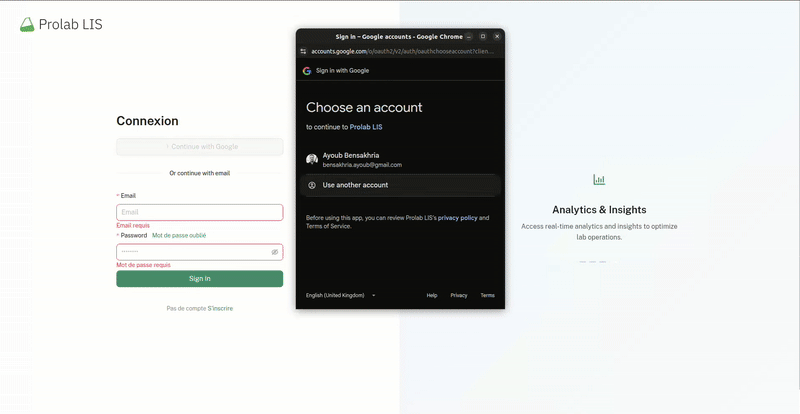Image resolution: width=800 pixels, height=414 pixels.
Task: Click the Connexion heading
Action: click(147, 121)
